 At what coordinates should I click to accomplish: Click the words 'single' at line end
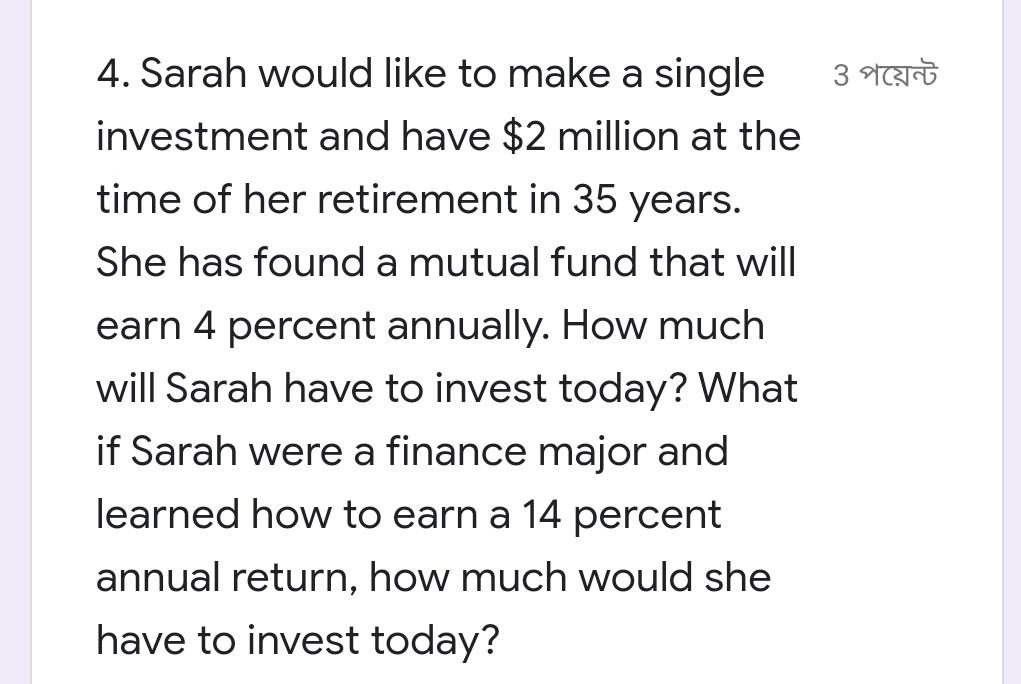(709, 75)
